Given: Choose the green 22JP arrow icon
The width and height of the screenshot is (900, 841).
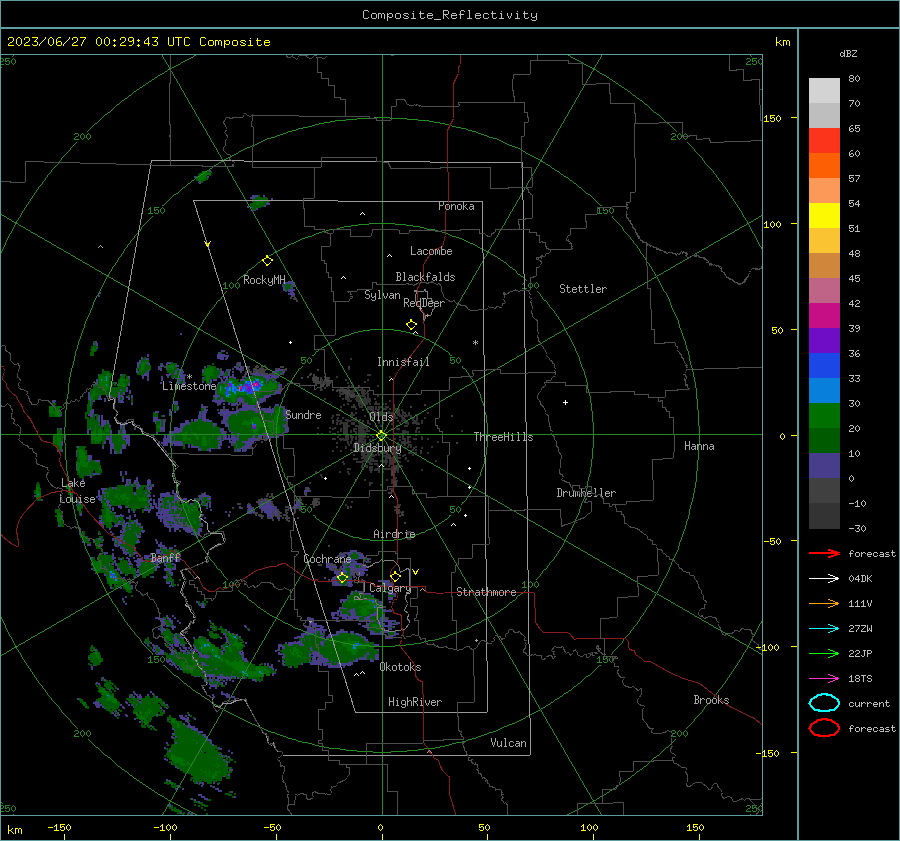Looking at the screenshot, I should click(x=824, y=653).
